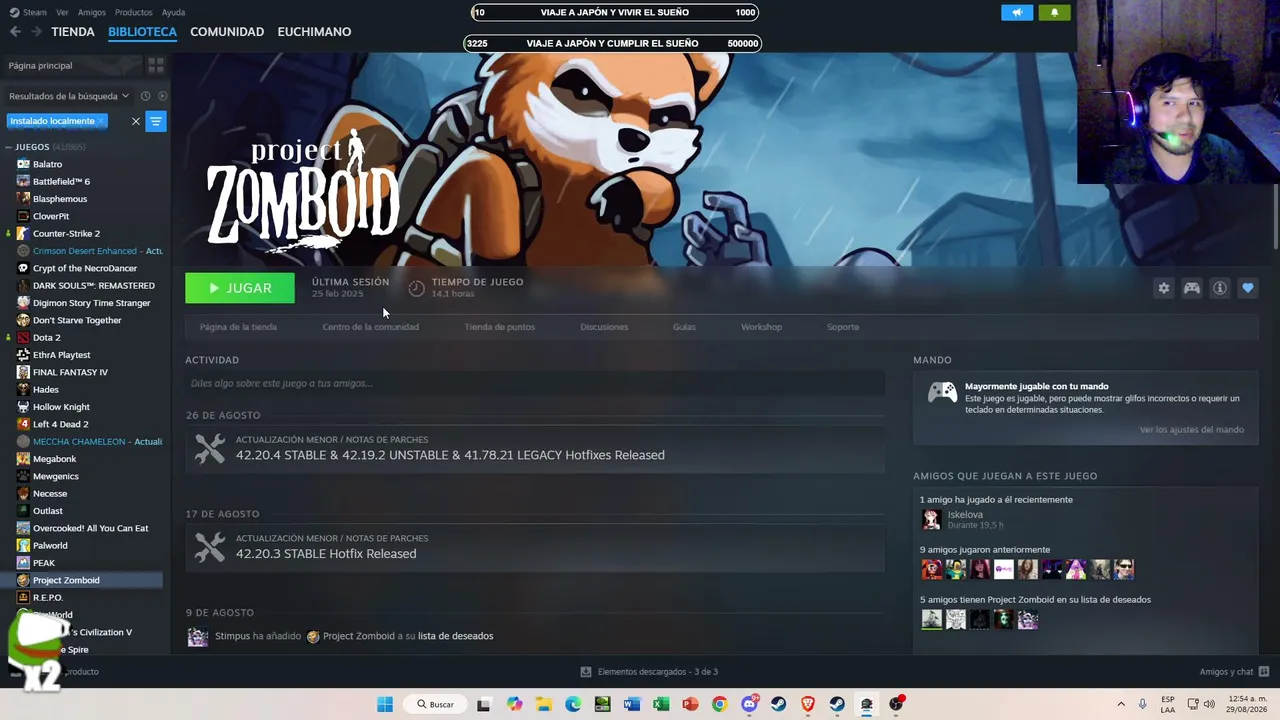This screenshot has height=720, width=1280.
Task: Click the taskbar Buscar search box
Action: pos(436,704)
